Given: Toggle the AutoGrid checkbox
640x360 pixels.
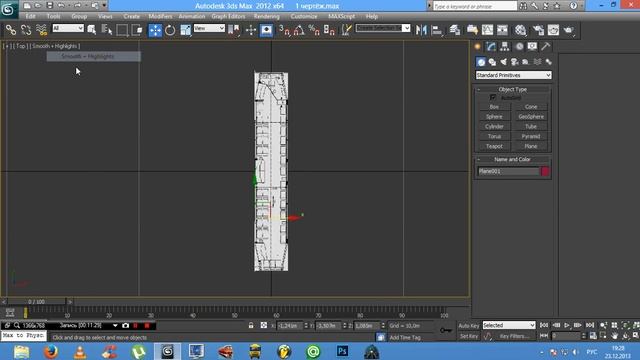Looking at the screenshot, I should click(493, 98).
